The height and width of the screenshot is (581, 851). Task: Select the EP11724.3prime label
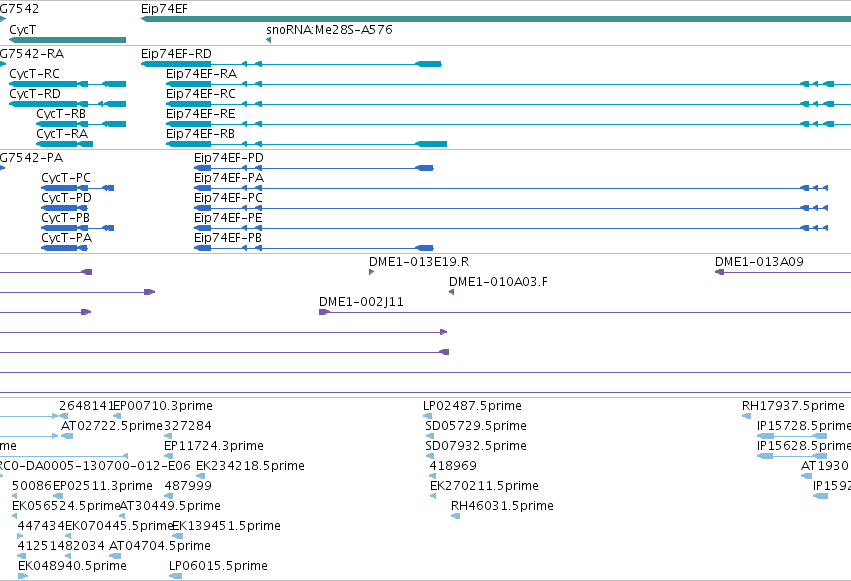click(214, 446)
